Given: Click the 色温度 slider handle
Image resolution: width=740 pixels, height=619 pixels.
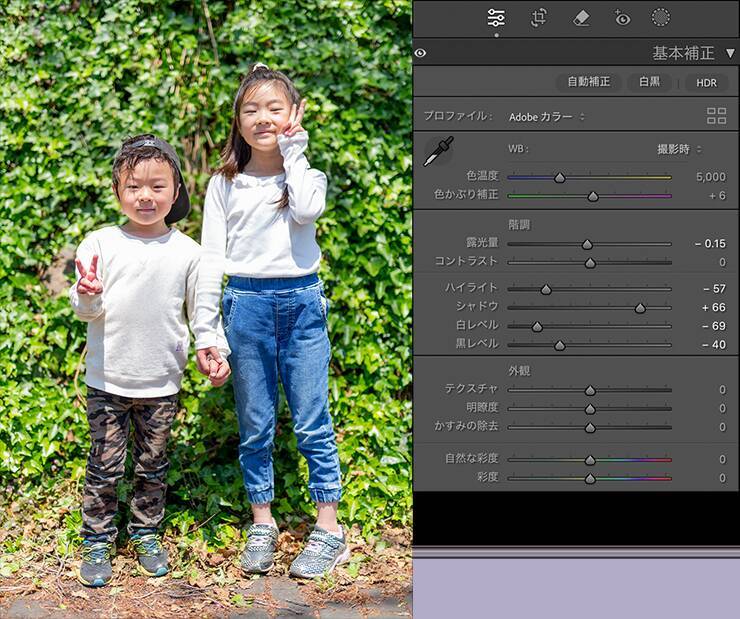Looking at the screenshot, I should click(x=560, y=177).
